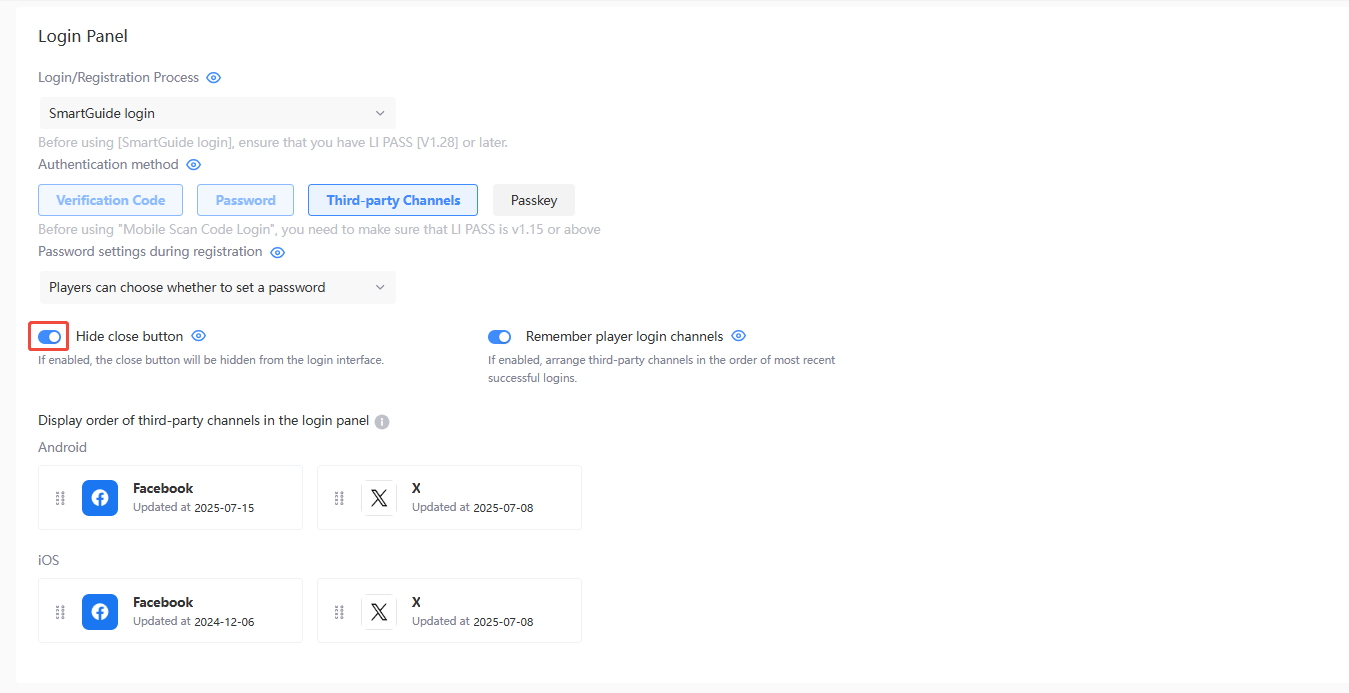Image resolution: width=1349 pixels, height=693 pixels.
Task: Click the drag handle on the Android Facebook card
Action: (59, 497)
